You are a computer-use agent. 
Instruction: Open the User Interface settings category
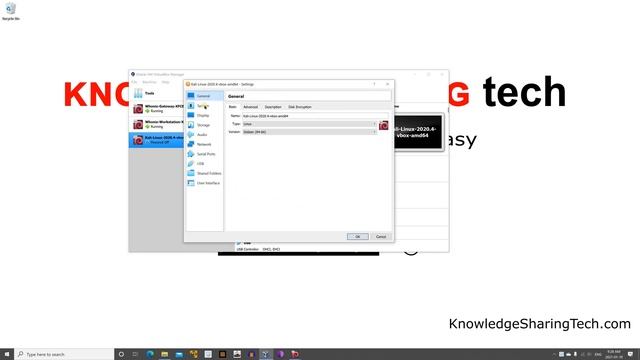204,183
